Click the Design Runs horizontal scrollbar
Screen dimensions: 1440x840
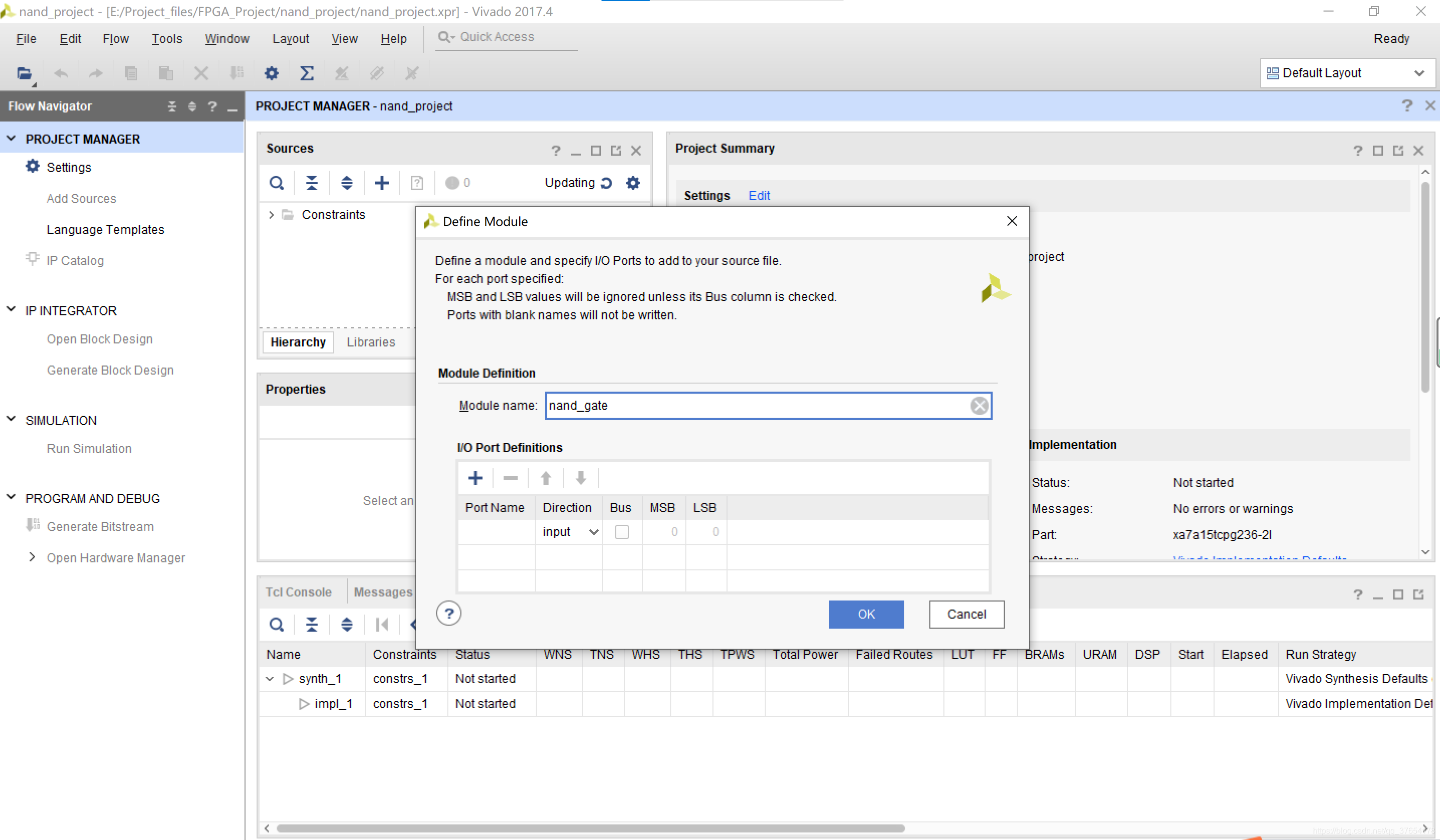point(590,828)
